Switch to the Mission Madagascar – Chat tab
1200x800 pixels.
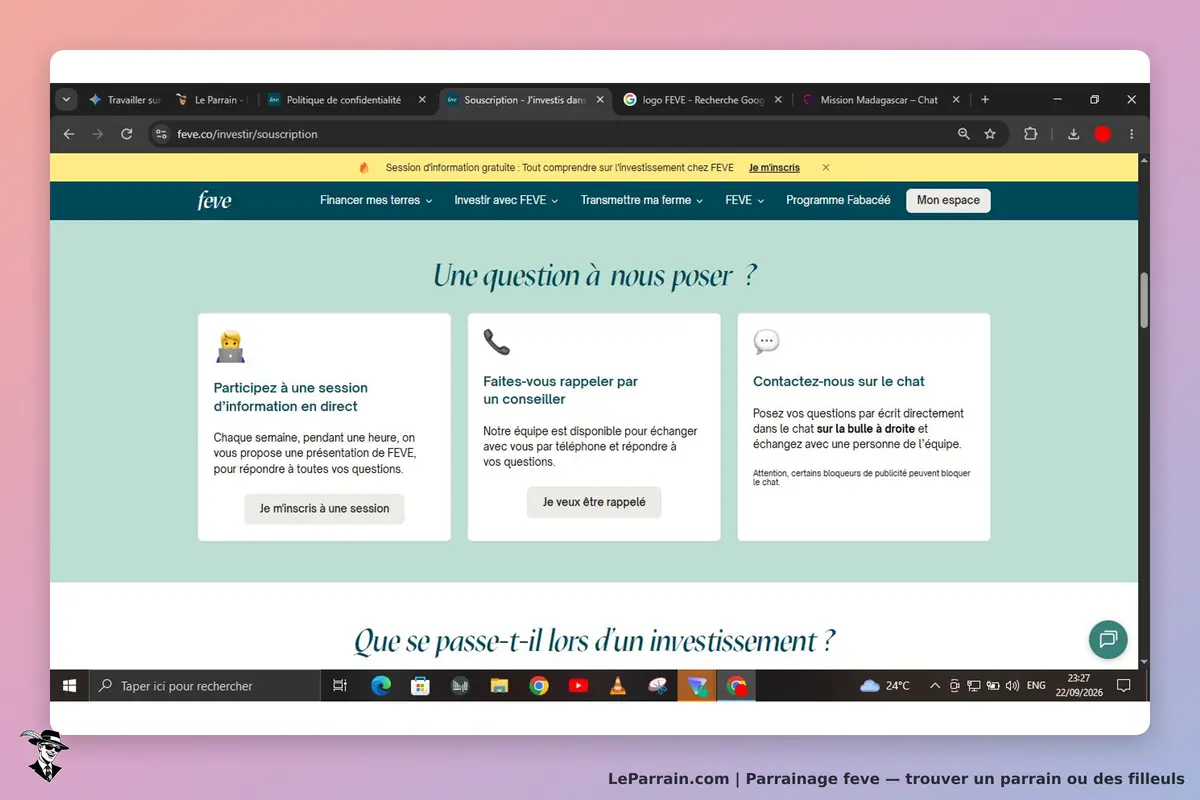(880, 100)
